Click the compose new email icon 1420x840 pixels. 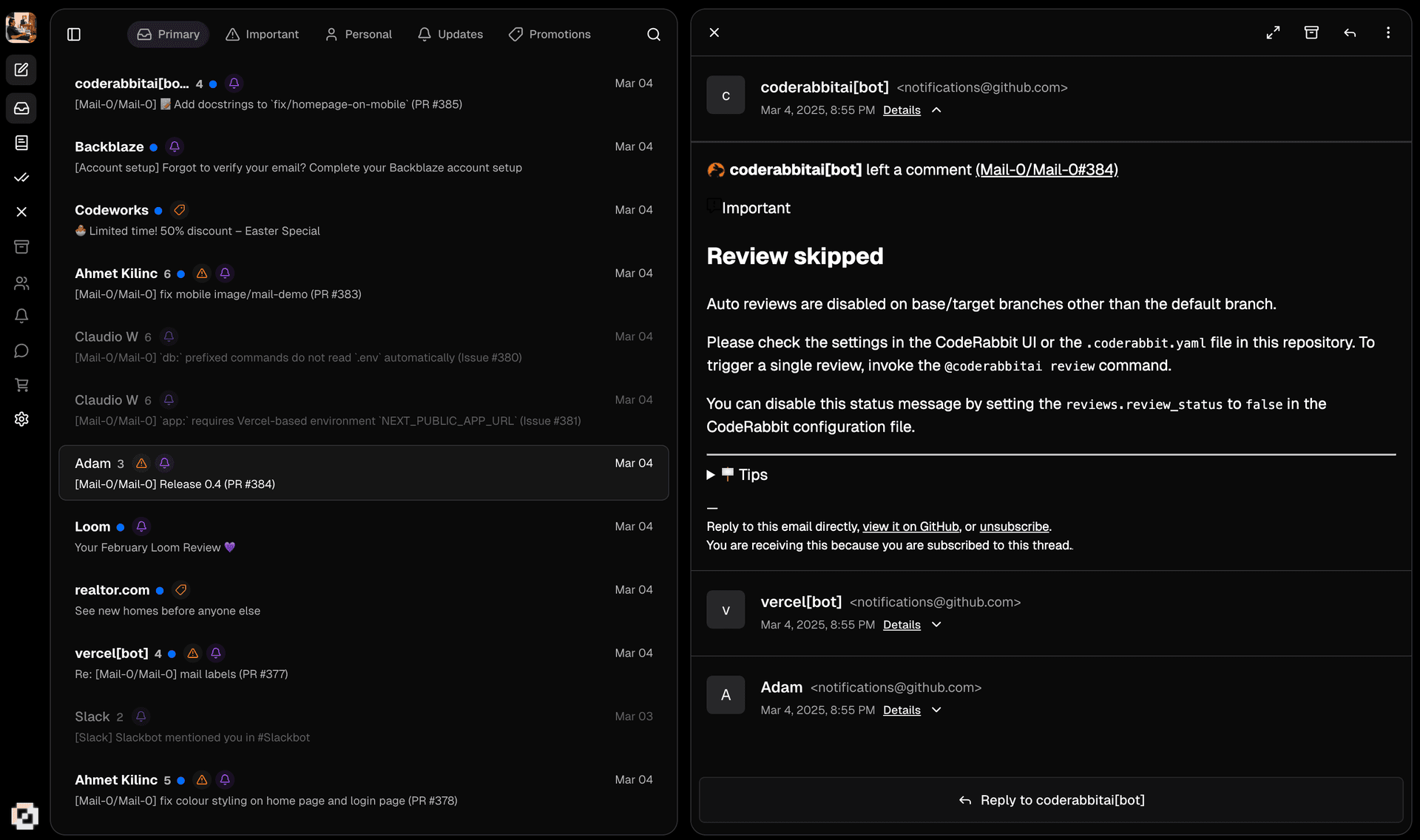(x=21, y=70)
